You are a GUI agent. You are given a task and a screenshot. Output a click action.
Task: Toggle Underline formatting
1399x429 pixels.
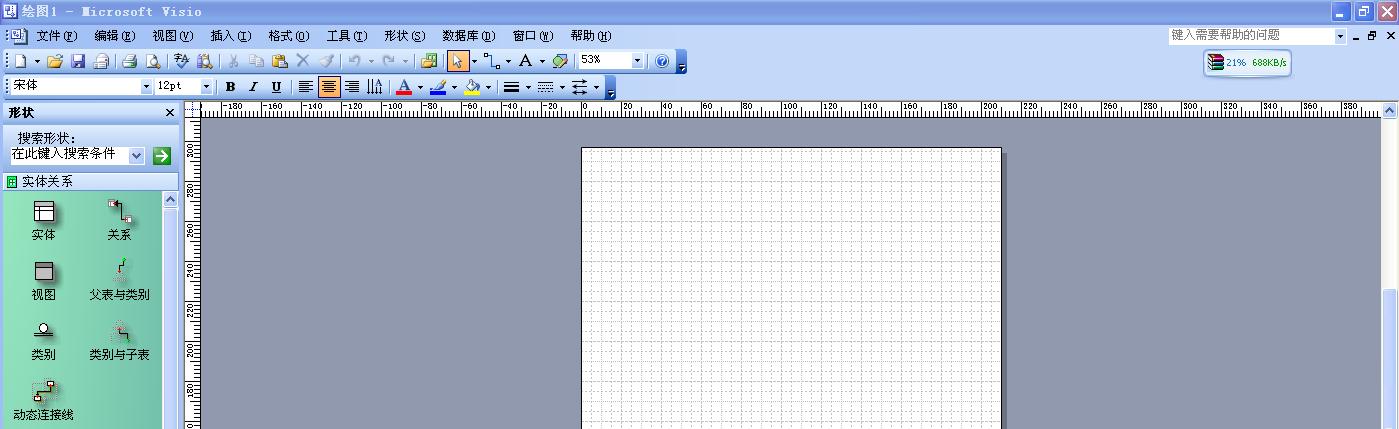click(x=276, y=87)
